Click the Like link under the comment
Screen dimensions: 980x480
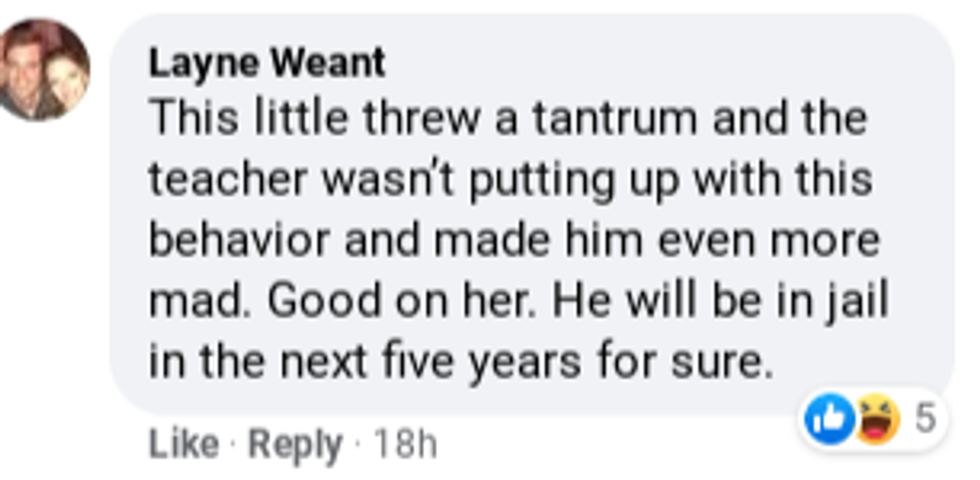[183, 444]
